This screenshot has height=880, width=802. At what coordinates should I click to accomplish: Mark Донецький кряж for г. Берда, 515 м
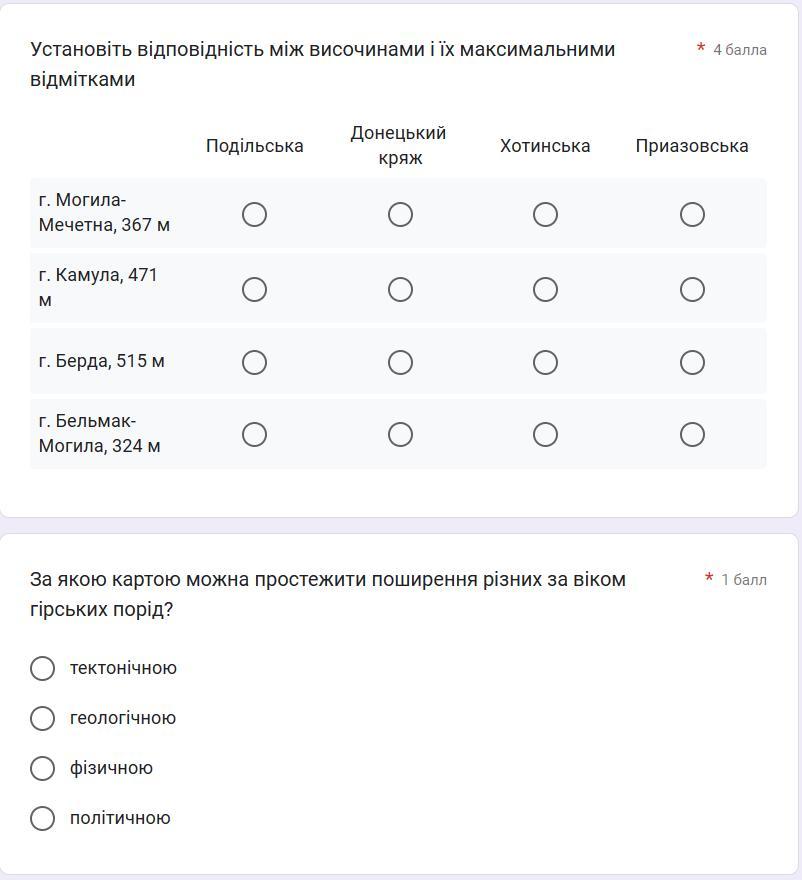(400, 362)
